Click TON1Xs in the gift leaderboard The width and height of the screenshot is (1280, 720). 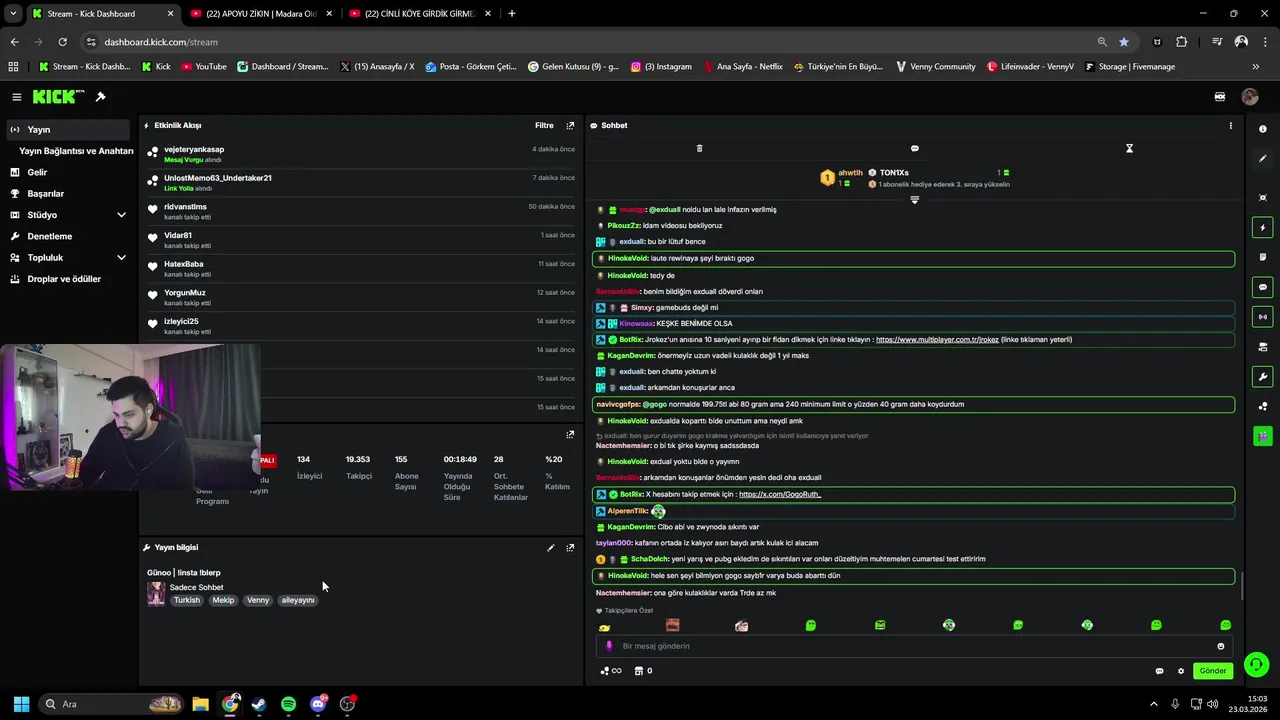coord(894,173)
